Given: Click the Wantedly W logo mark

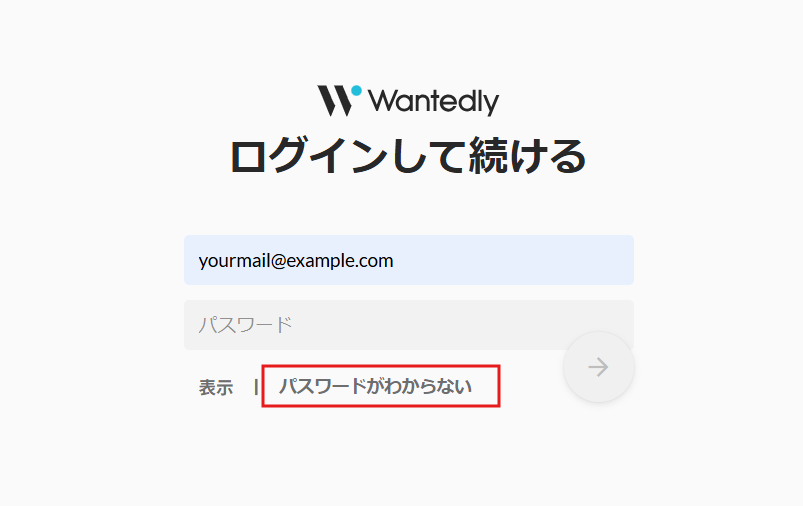Looking at the screenshot, I should point(335,100).
